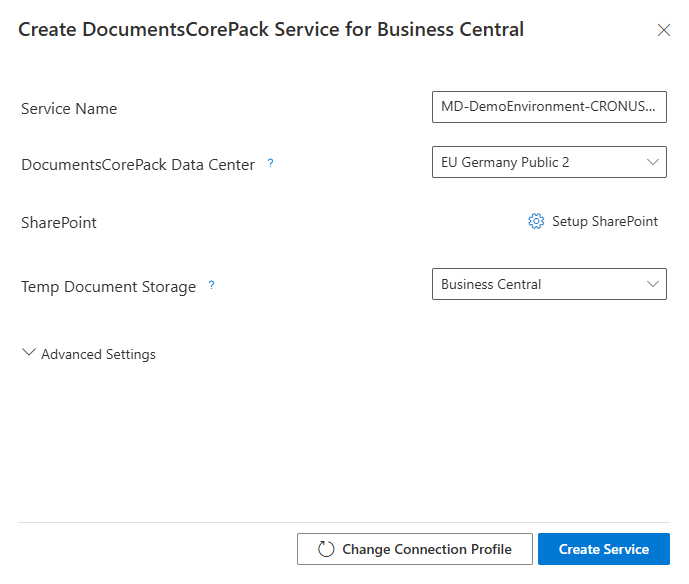
Task: Click the Setup SharePoint gear icon
Action: 536,221
